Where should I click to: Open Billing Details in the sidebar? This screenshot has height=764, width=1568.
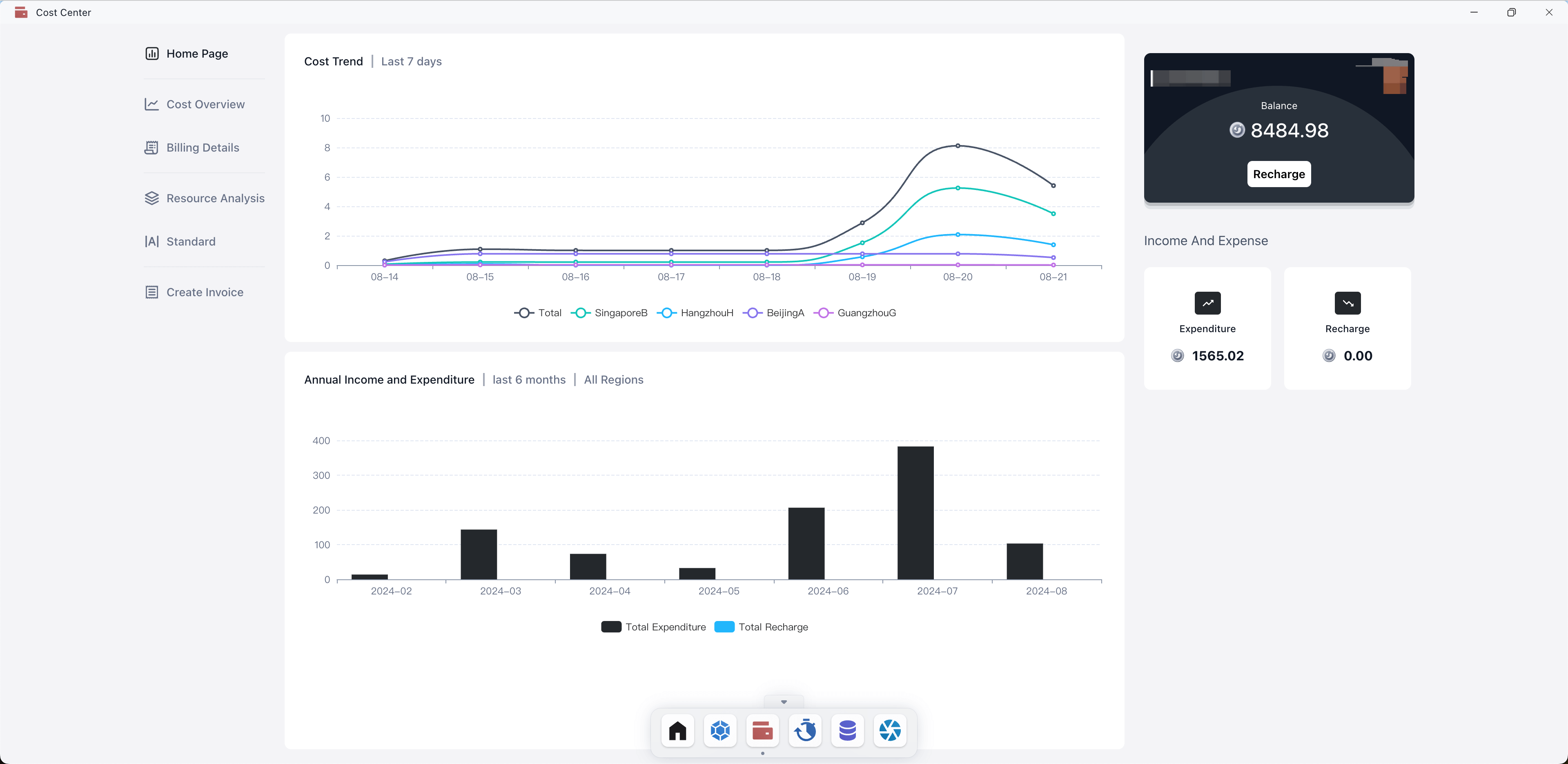[x=202, y=147]
